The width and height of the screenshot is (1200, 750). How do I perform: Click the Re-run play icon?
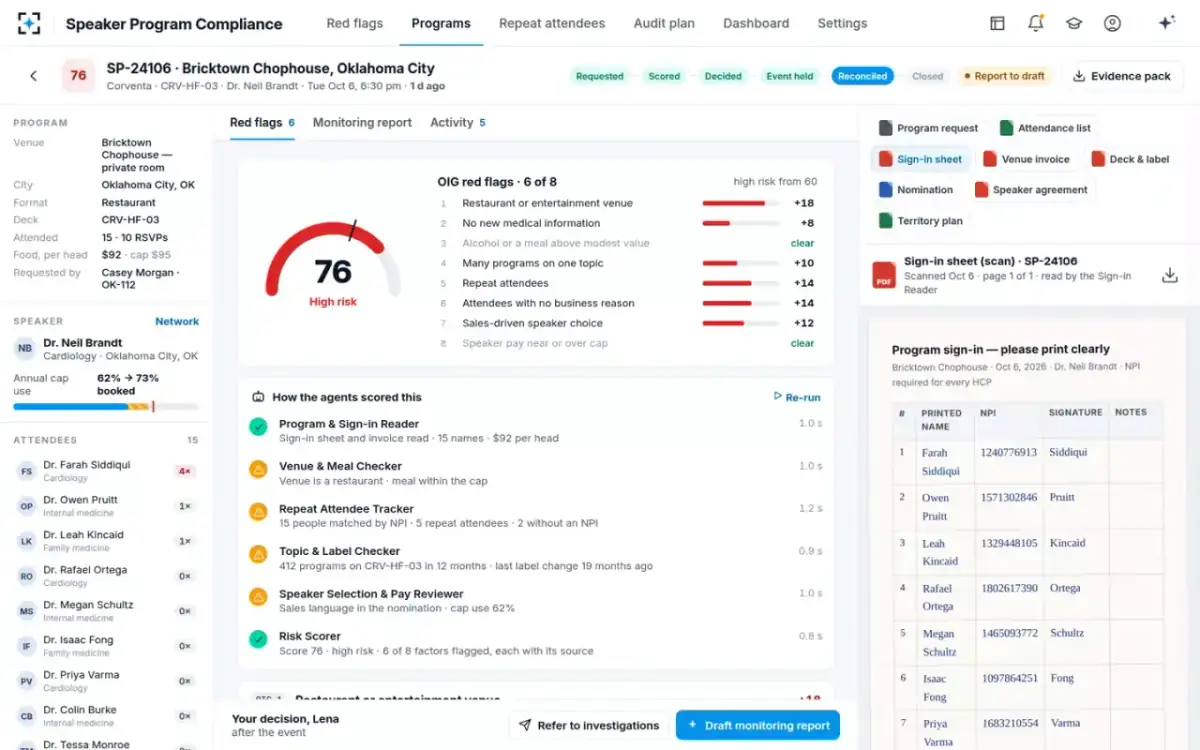click(778, 397)
